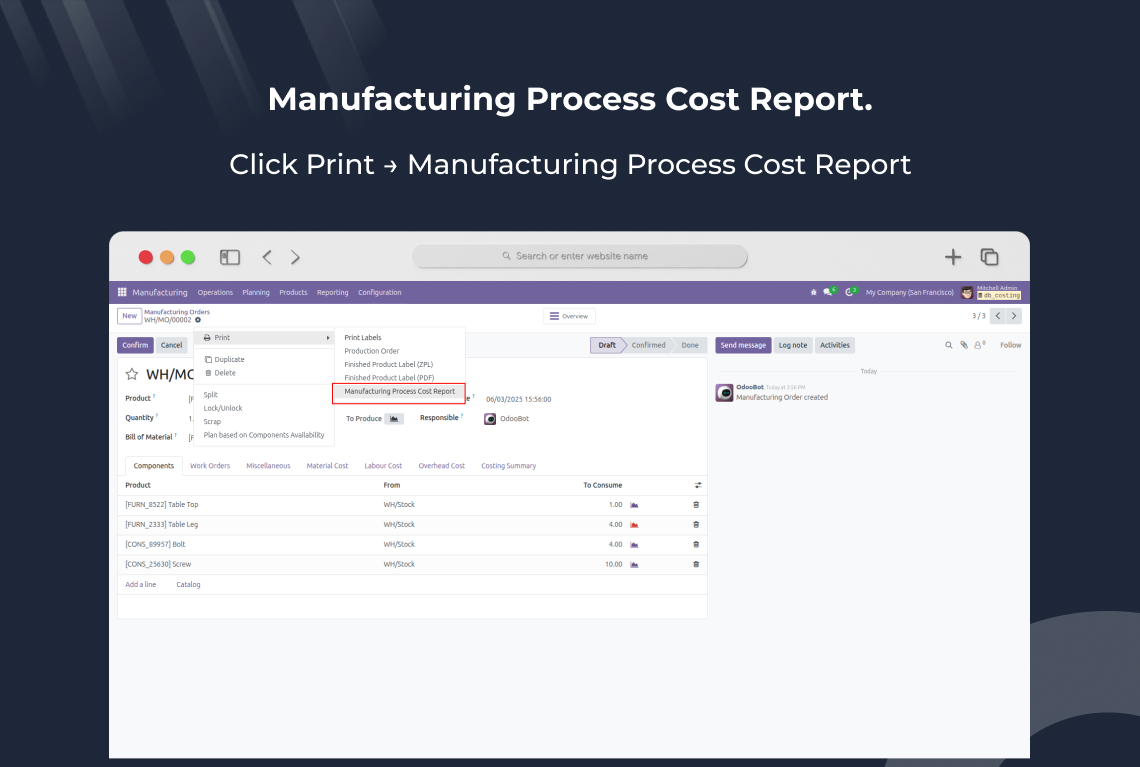Search messages in chatter magnifier icon
Image resolution: width=1140 pixels, height=767 pixels.
[948, 345]
